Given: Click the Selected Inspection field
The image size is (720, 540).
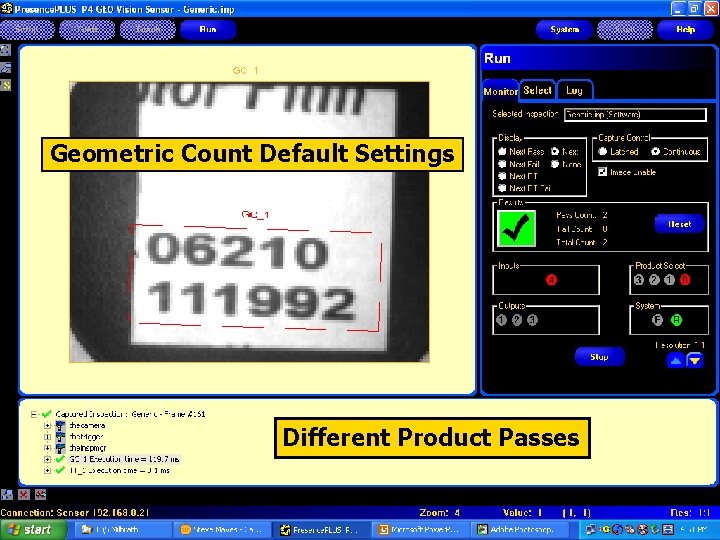Looking at the screenshot, I should pos(635,114).
